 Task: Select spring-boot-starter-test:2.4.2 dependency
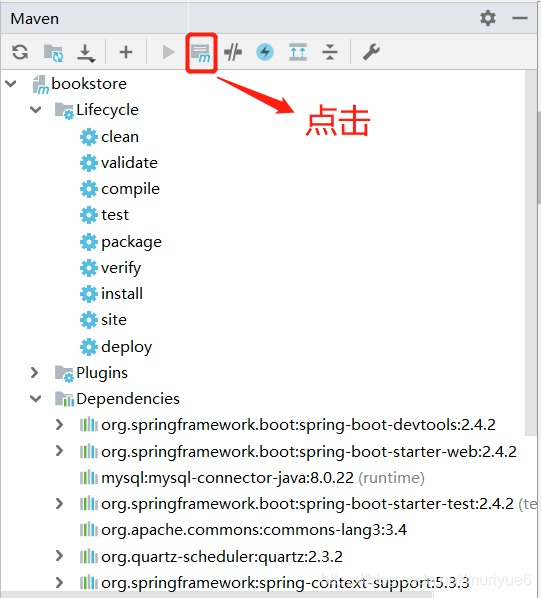(307, 504)
